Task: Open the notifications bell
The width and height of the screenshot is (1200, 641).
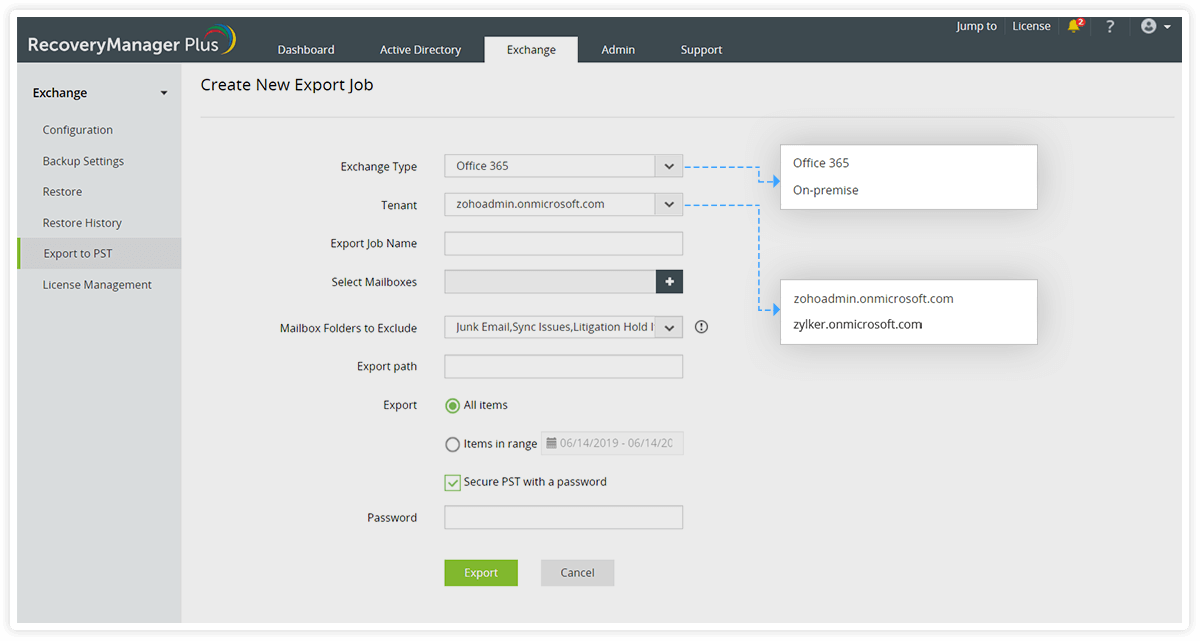Action: click(x=1074, y=26)
